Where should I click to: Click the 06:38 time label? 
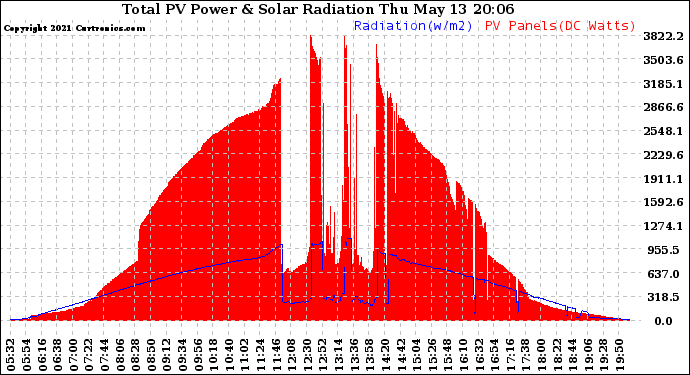tap(58, 355)
